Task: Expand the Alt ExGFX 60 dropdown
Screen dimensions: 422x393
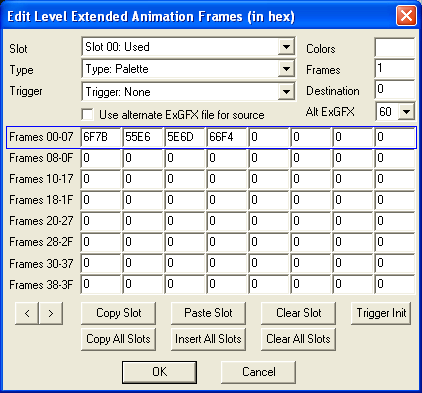Action: 406,111
